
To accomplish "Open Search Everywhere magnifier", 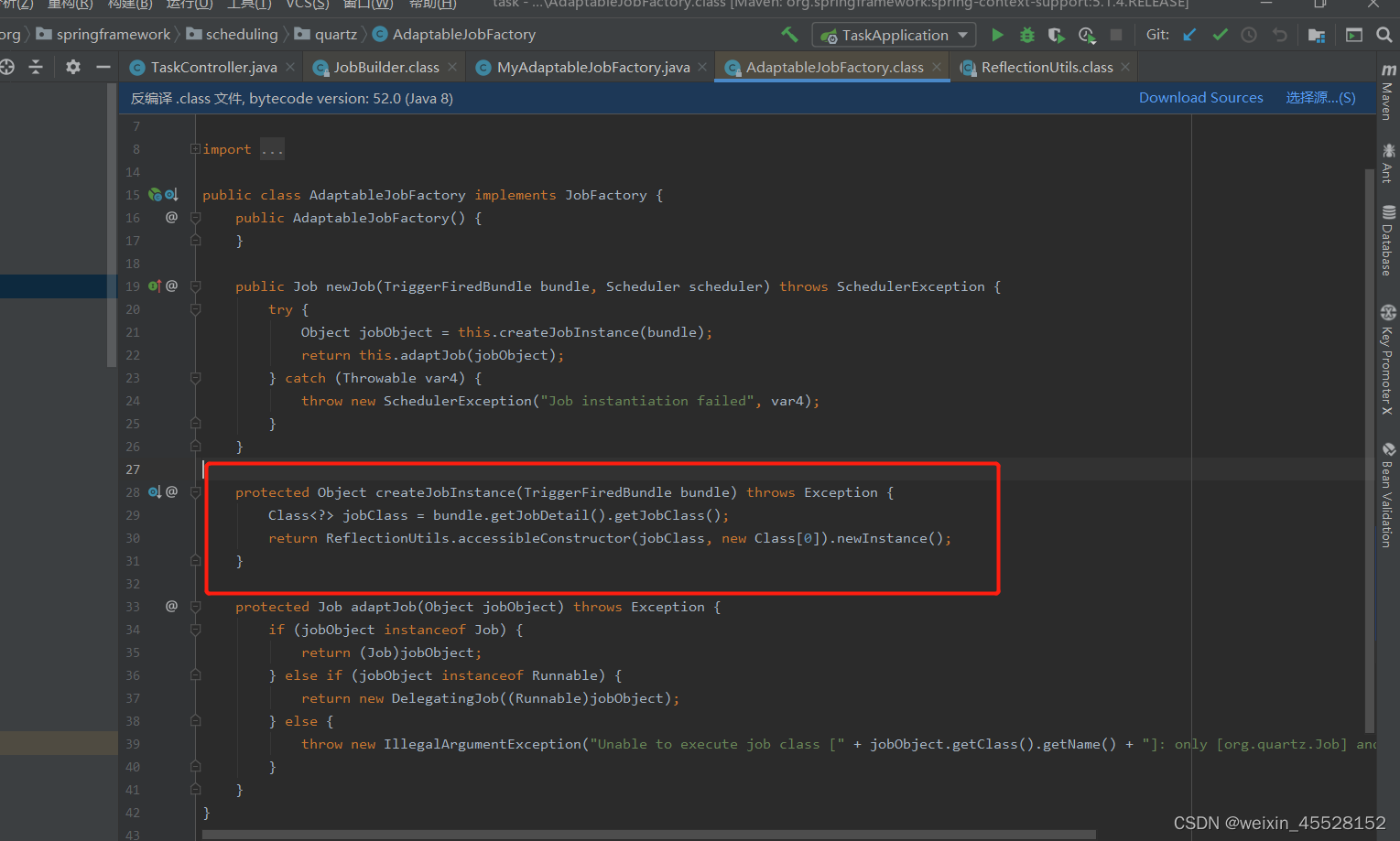I will click(x=1384, y=35).
